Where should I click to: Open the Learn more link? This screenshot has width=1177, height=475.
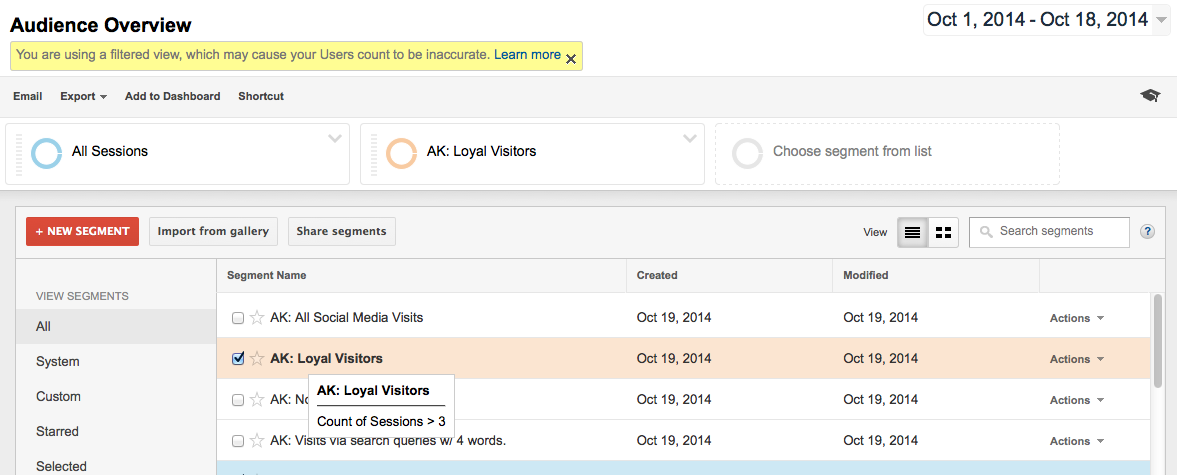pyautogui.click(x=527, y=55)
